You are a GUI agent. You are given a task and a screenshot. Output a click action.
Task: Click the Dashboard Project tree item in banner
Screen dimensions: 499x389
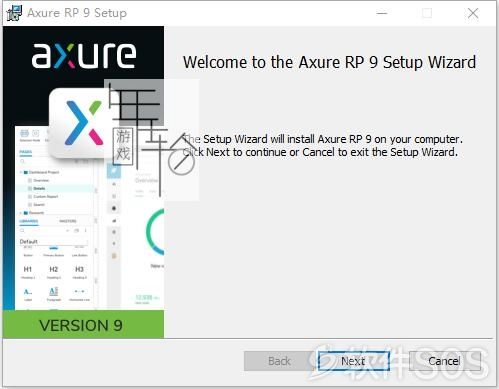pos(44,172)
